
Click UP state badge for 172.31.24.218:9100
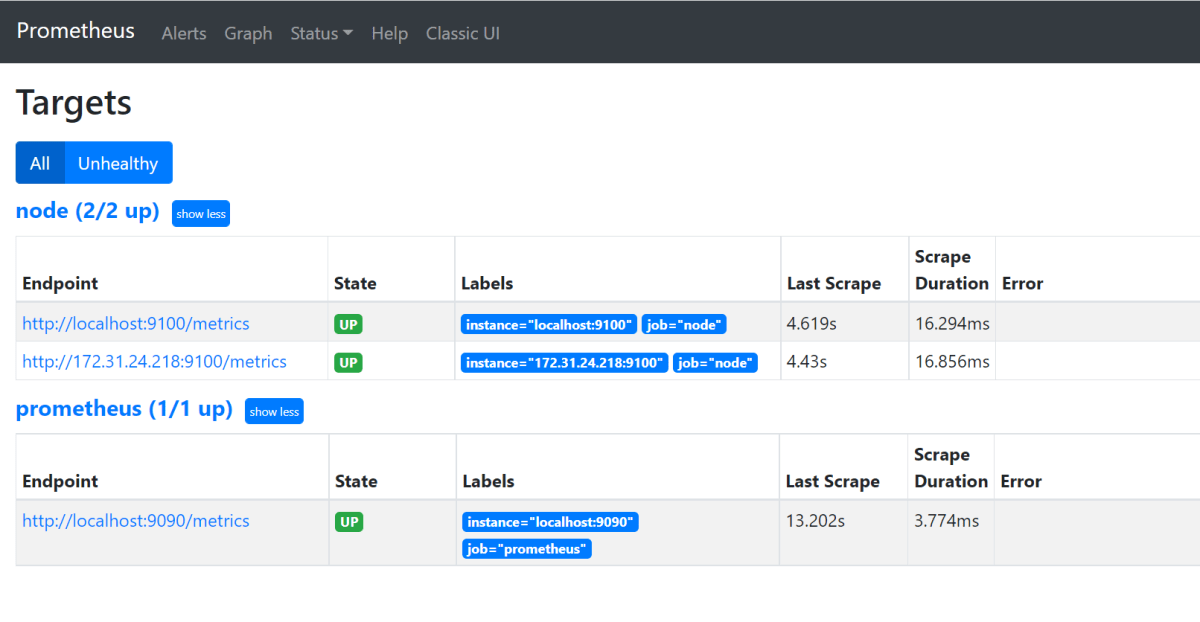(x=348, y=362)
